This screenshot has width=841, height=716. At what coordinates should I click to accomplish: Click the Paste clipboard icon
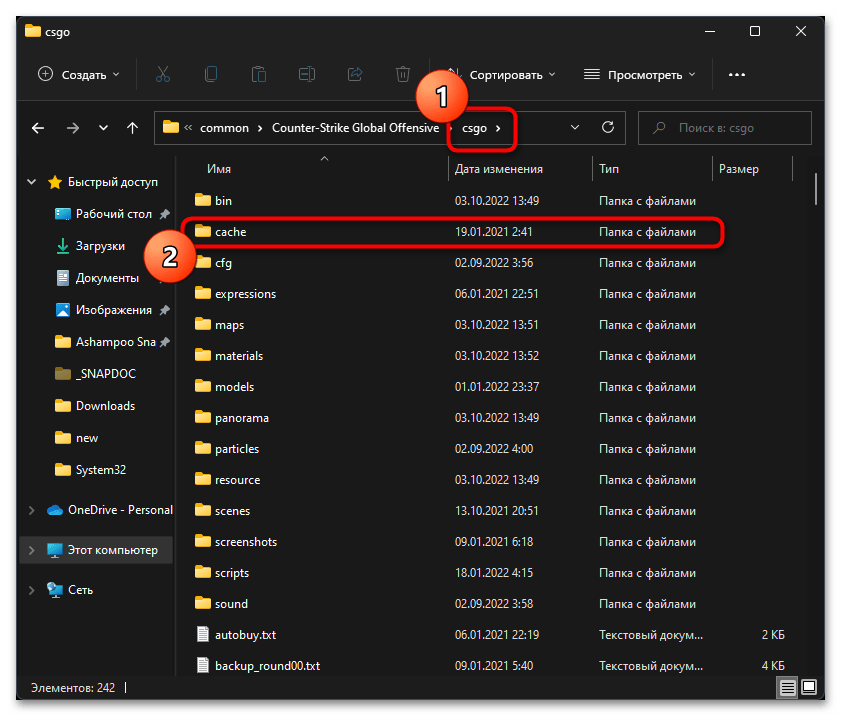point(259,74)
